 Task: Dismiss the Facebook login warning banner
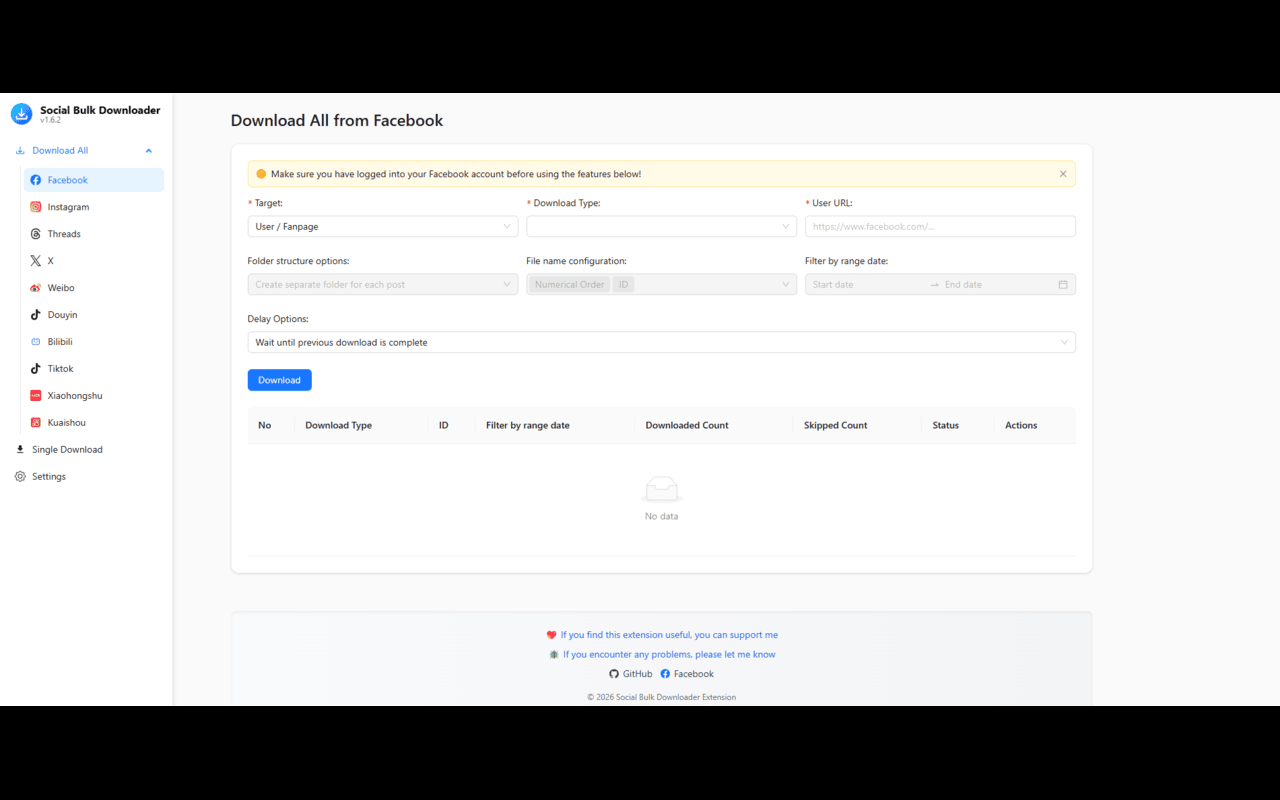point(1063,172)
